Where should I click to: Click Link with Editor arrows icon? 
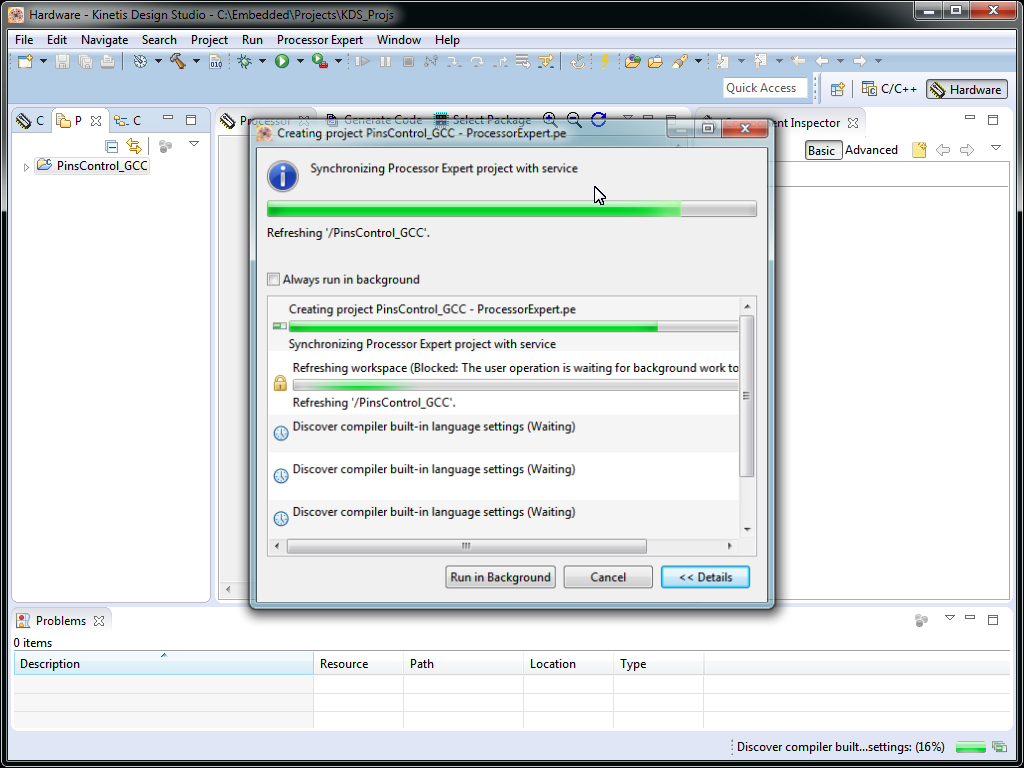pyautogui.click(x=134, y=146)
